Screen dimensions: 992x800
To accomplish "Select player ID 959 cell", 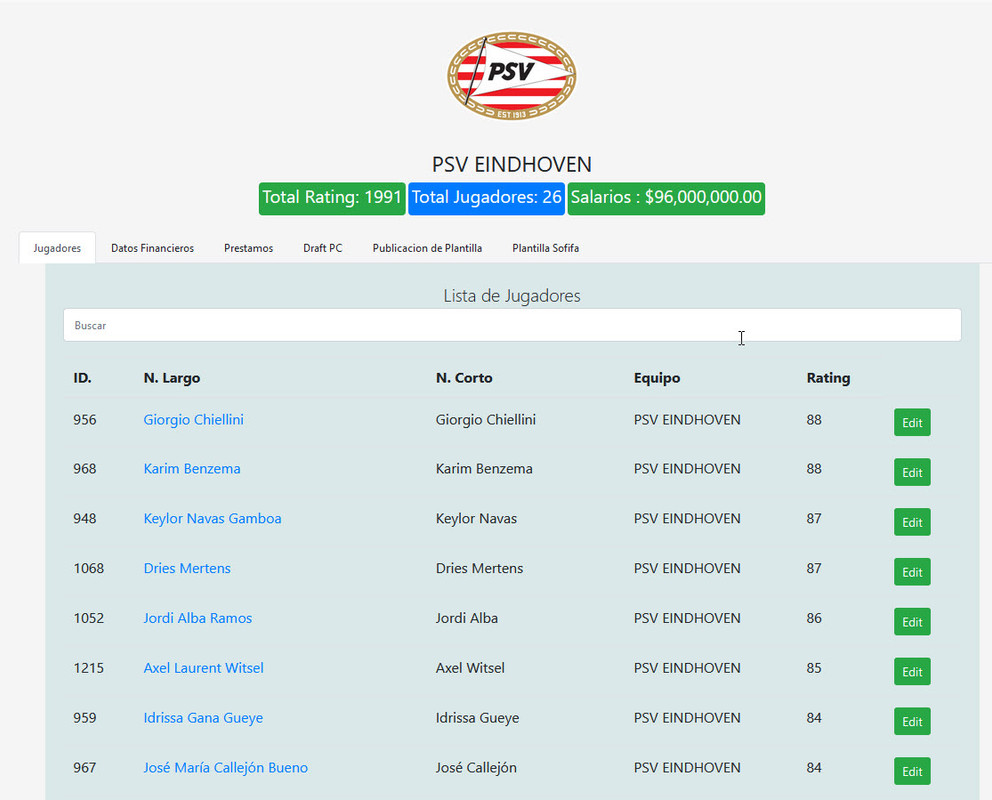I will [85, 718].
